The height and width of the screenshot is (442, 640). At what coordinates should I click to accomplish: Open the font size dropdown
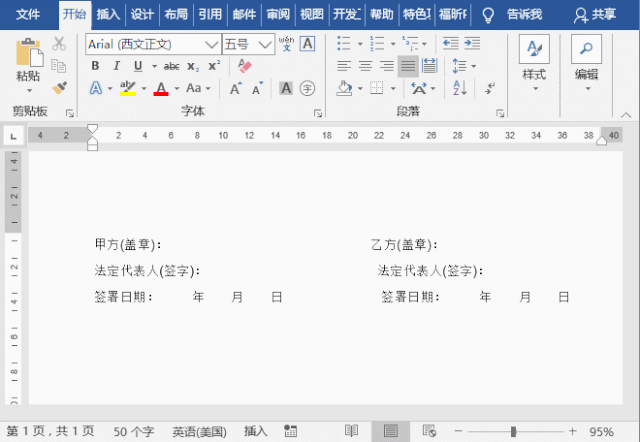point(265,44)
